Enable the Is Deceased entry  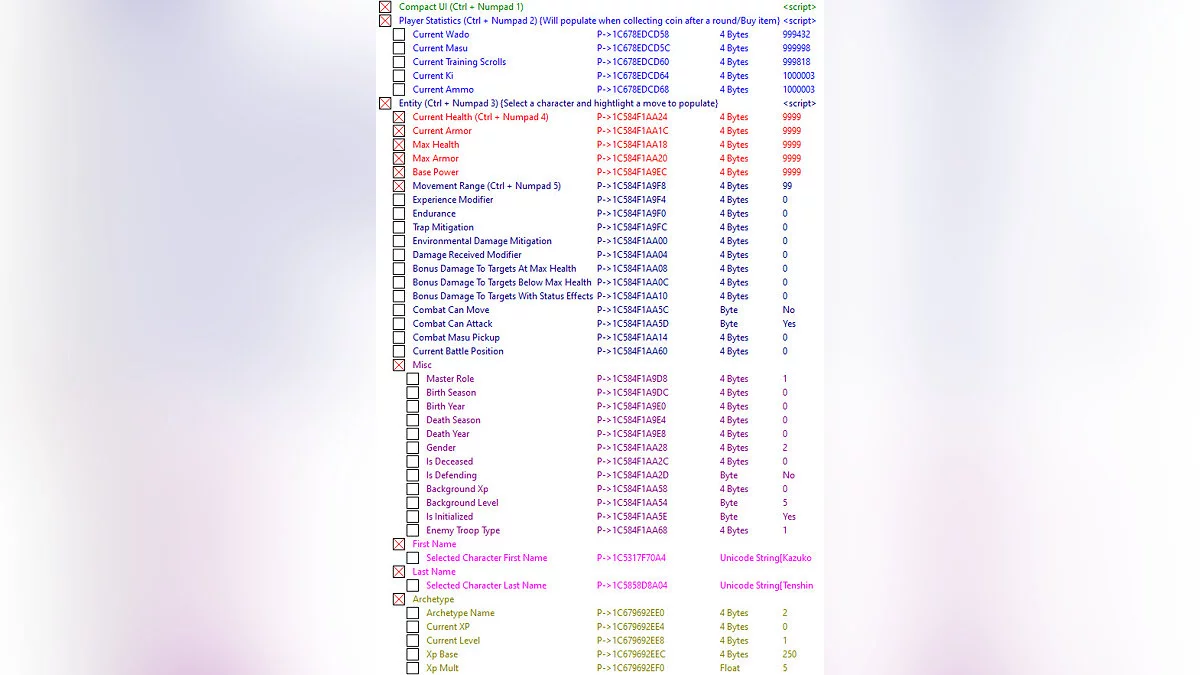point(413,461)
